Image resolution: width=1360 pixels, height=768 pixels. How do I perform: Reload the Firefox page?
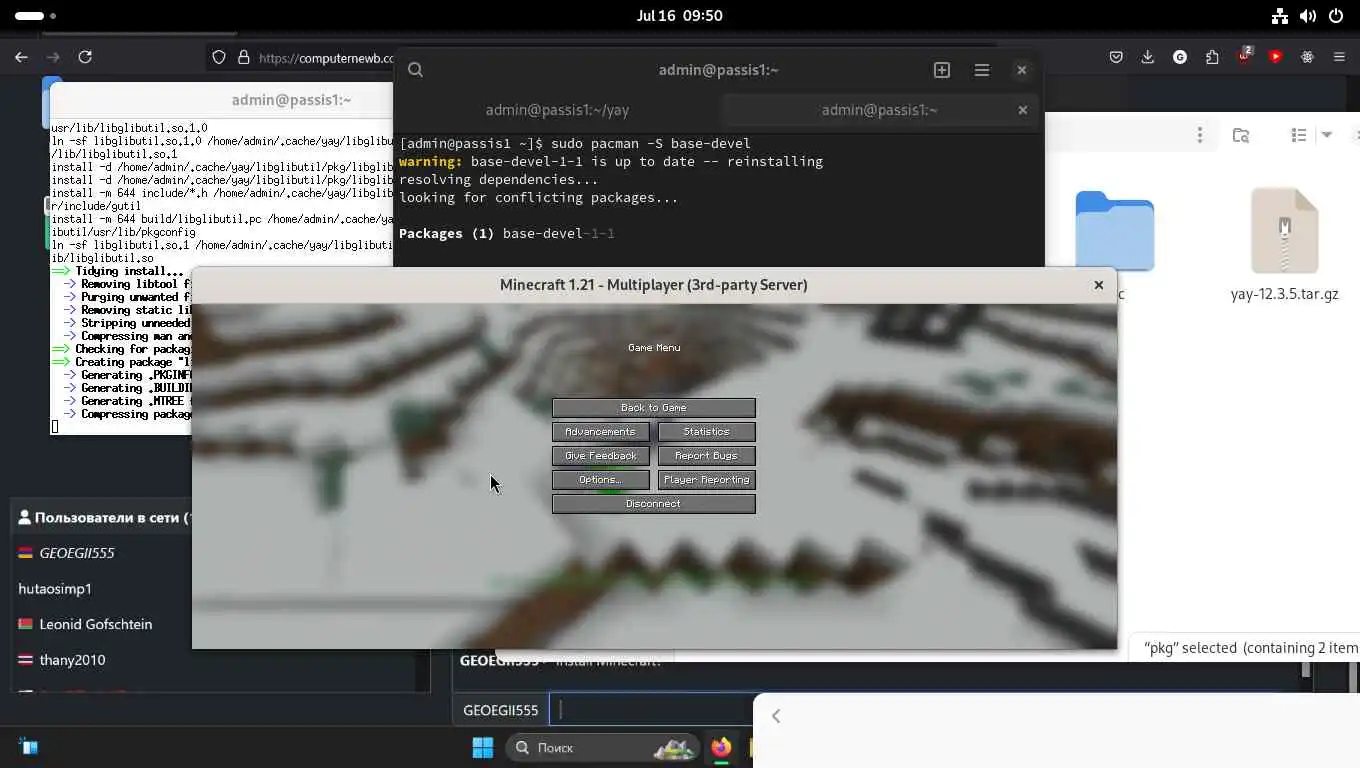[85, 57]
